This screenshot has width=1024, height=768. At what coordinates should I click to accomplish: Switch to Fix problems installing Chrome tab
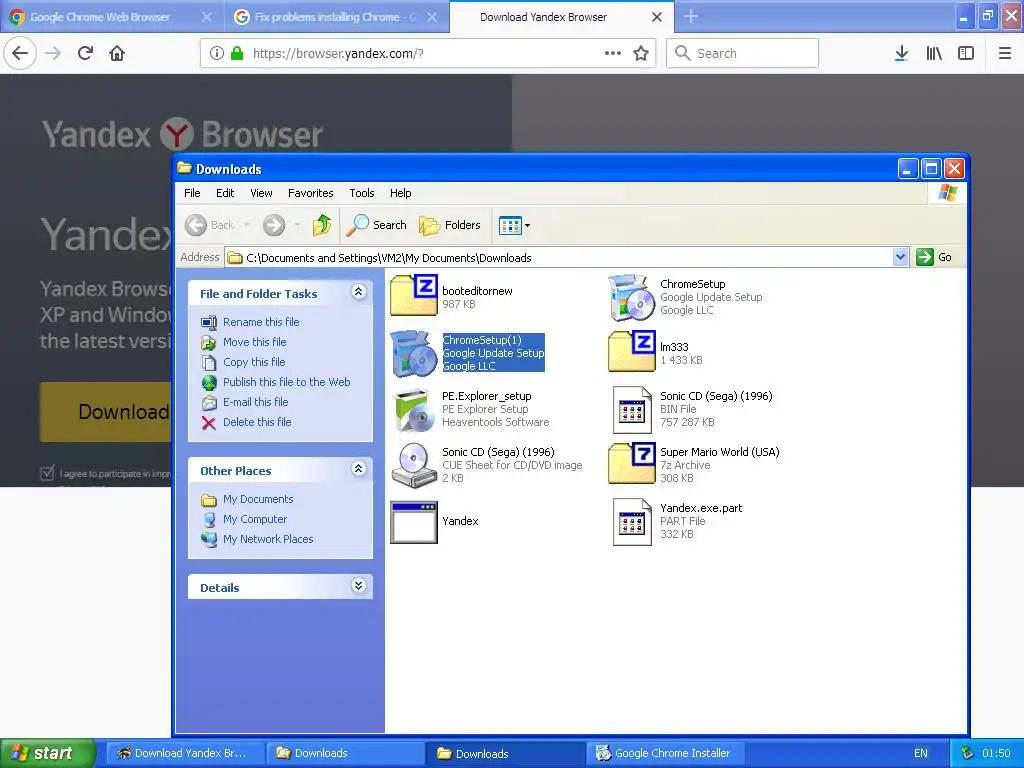[x=337, y=17]
